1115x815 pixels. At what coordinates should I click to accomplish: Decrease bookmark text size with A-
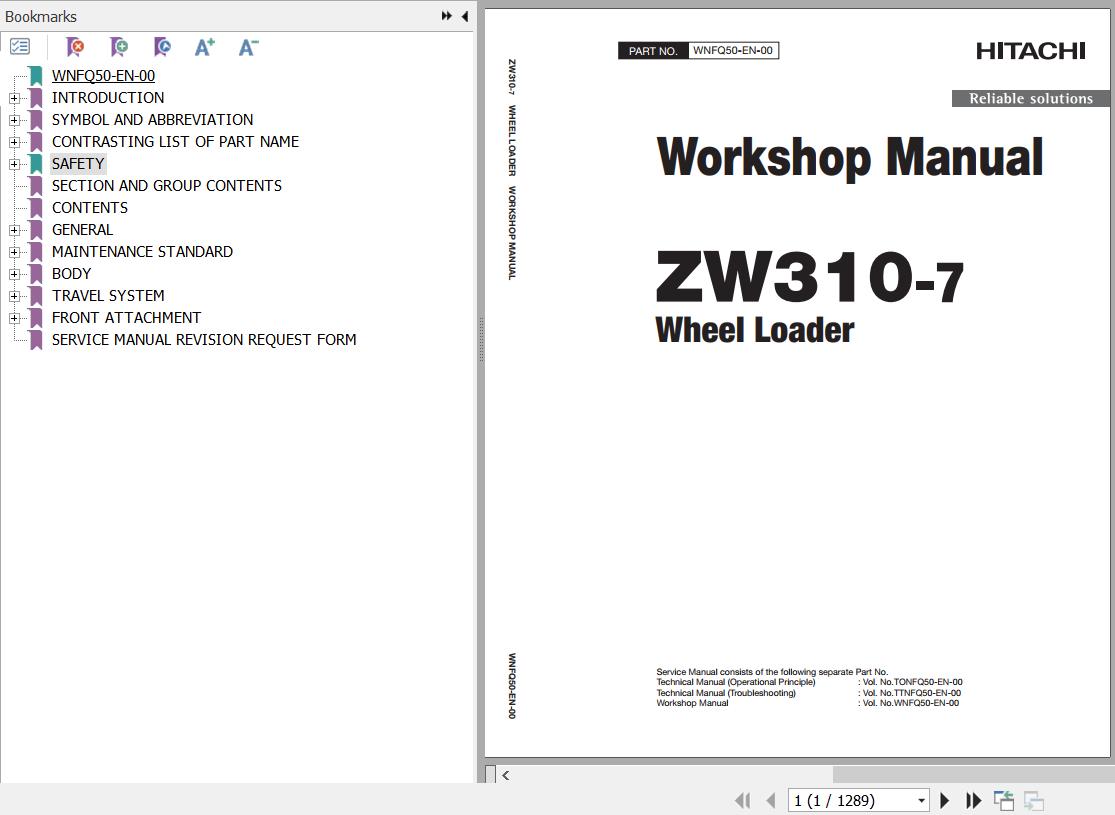[248, 47]
